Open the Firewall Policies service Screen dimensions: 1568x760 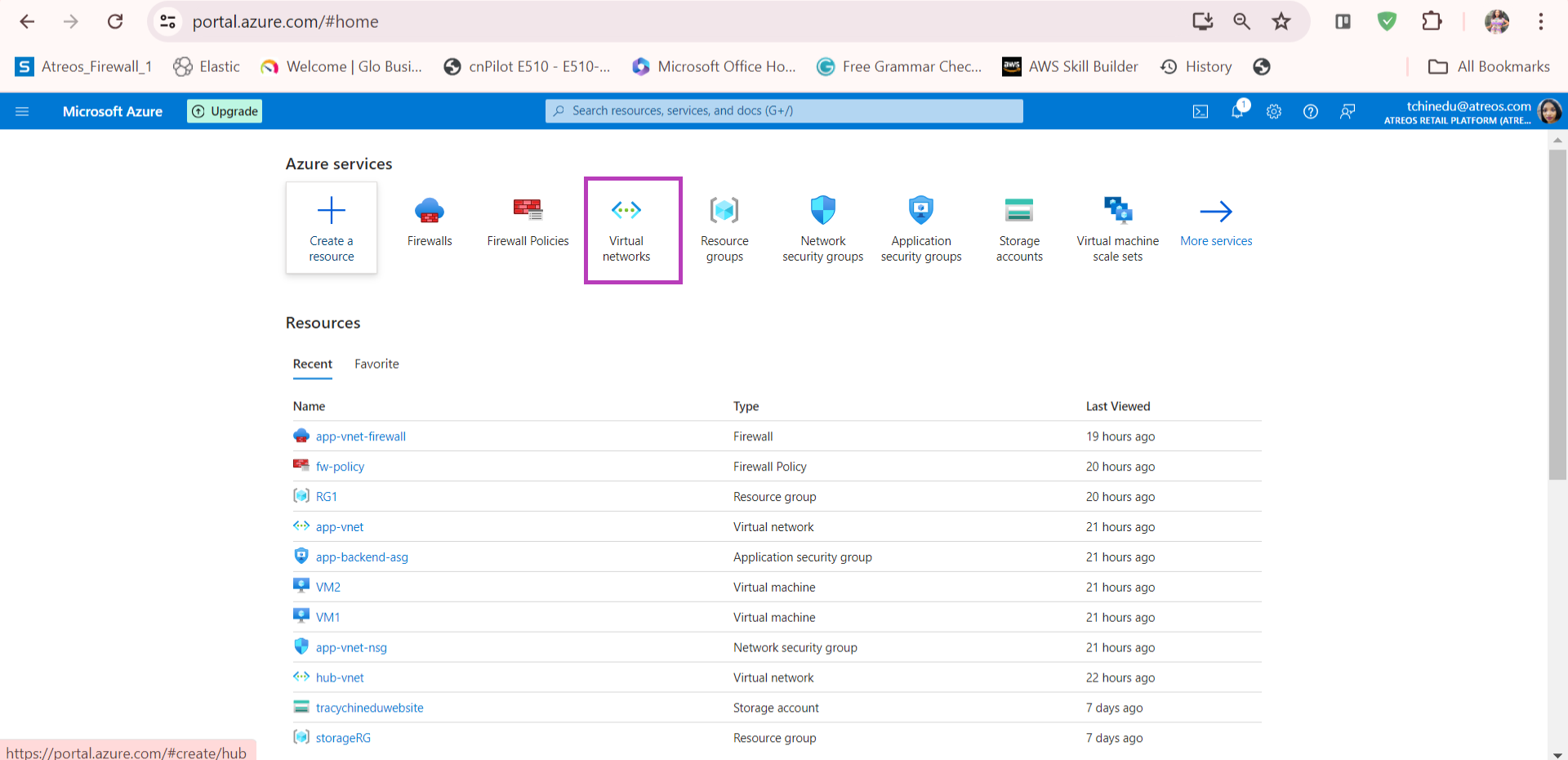(x=528, y=222)
